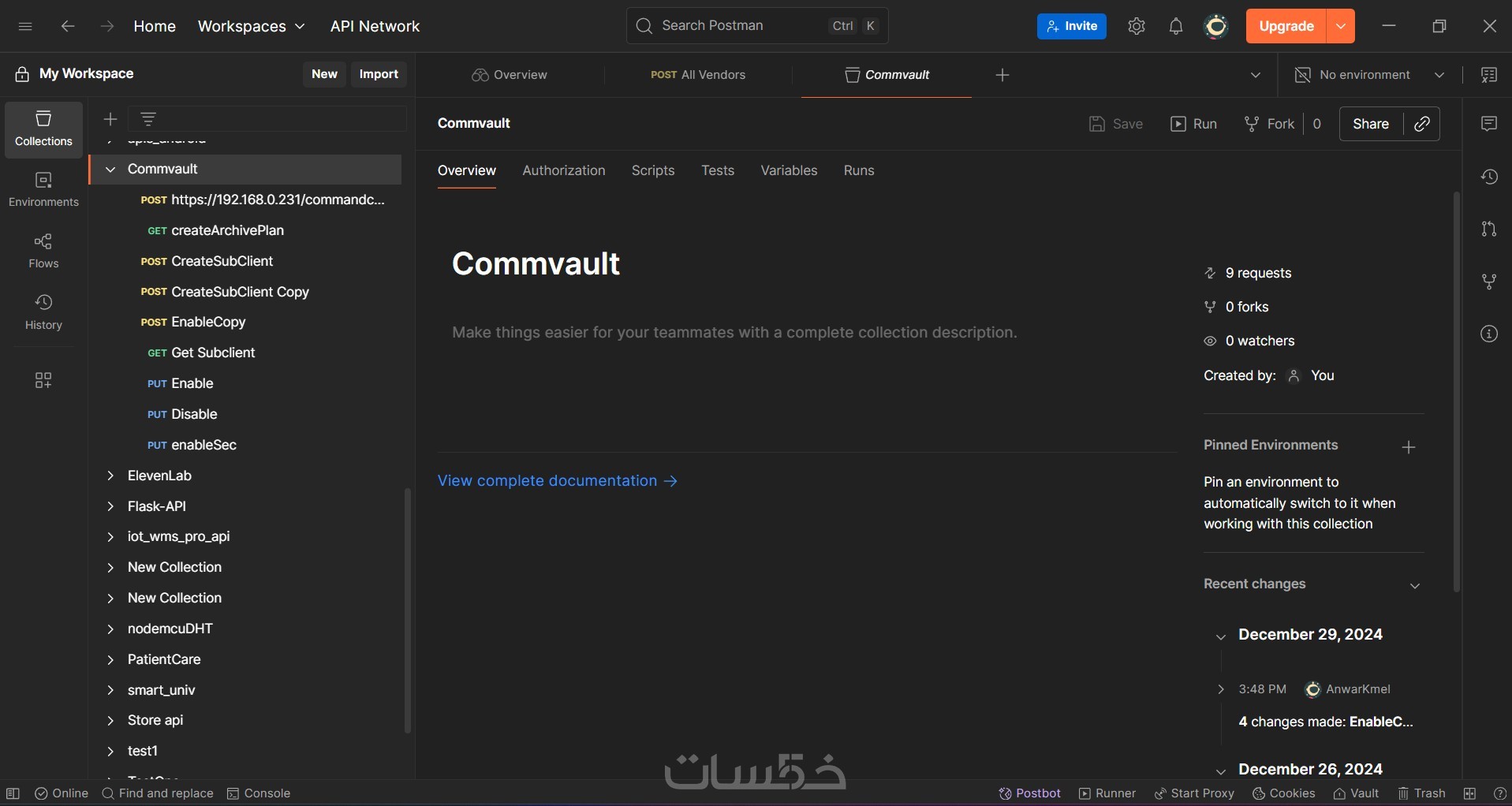Open the settings gear icon
This screenshot has height=806, width=1512.
click(x=1137, y=26)
